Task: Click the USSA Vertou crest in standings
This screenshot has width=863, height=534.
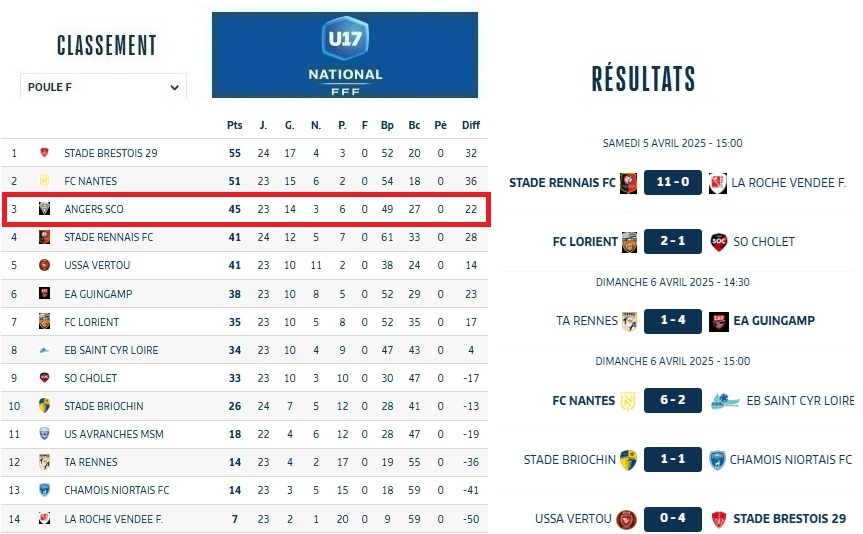Action: 45,265
